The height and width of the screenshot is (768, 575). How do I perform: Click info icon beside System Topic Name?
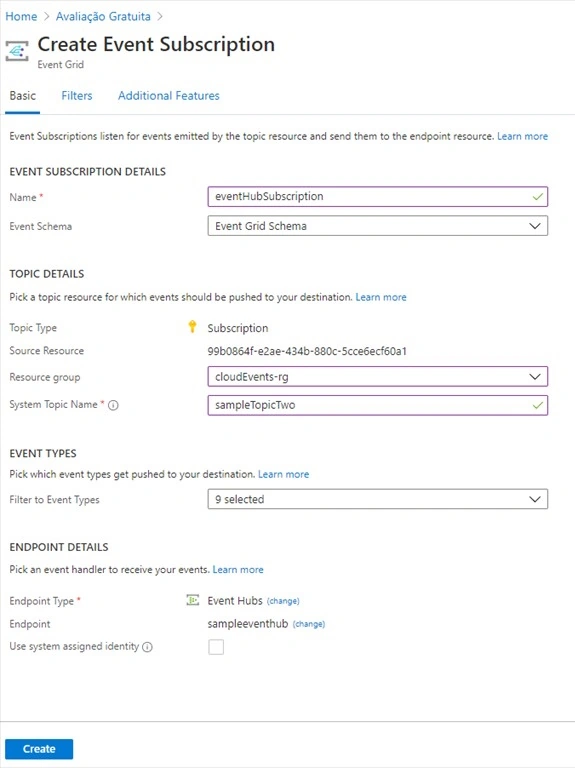pos(113,405)
